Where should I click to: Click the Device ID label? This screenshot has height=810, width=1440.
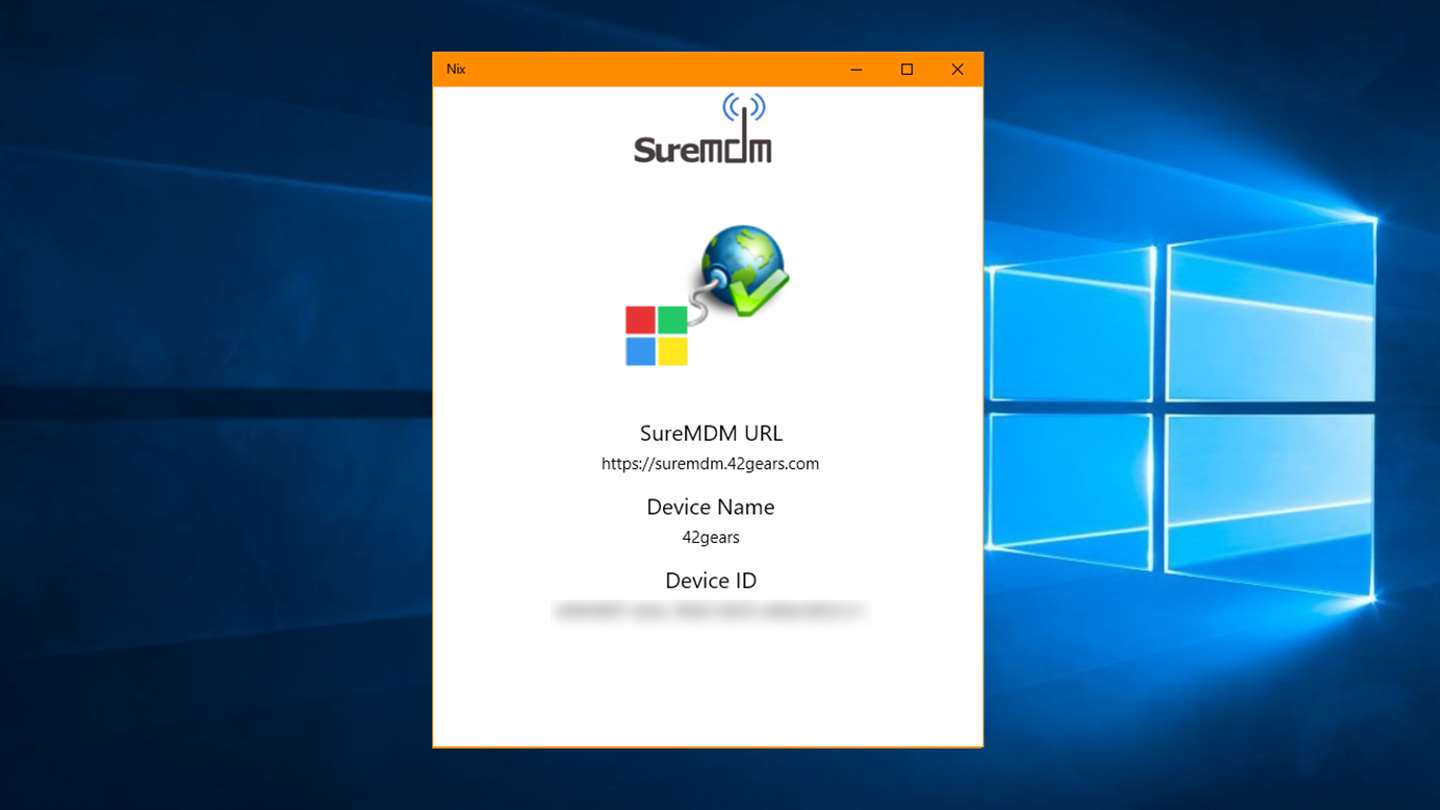coord(711,581)
